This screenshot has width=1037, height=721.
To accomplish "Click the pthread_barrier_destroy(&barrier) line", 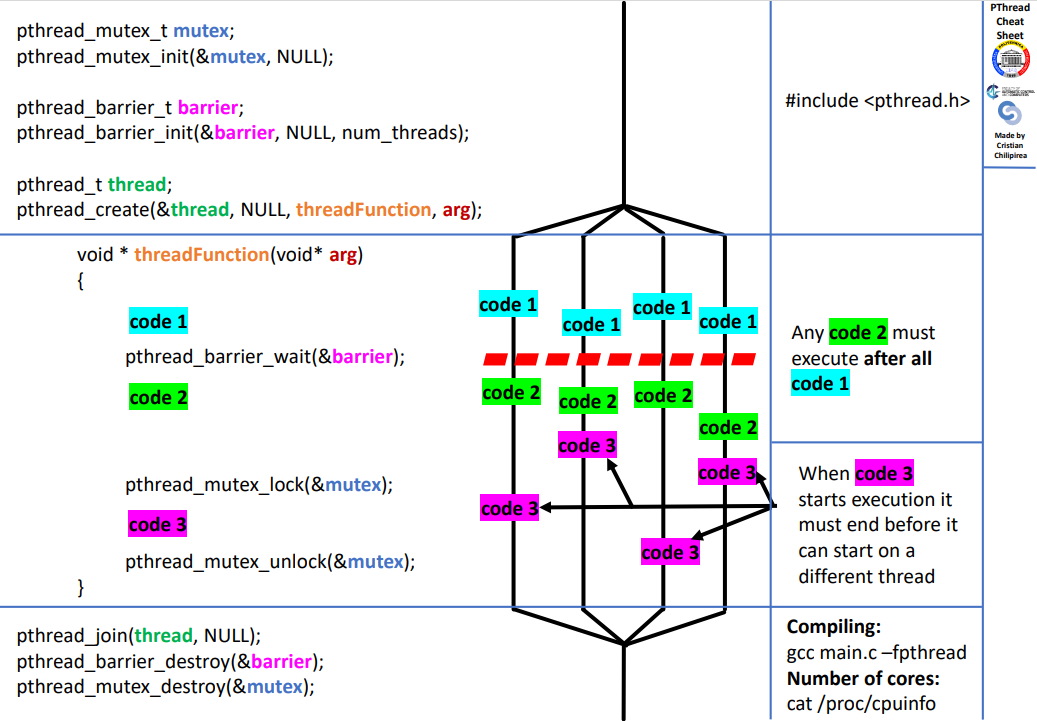I will (x=170, y=661).
